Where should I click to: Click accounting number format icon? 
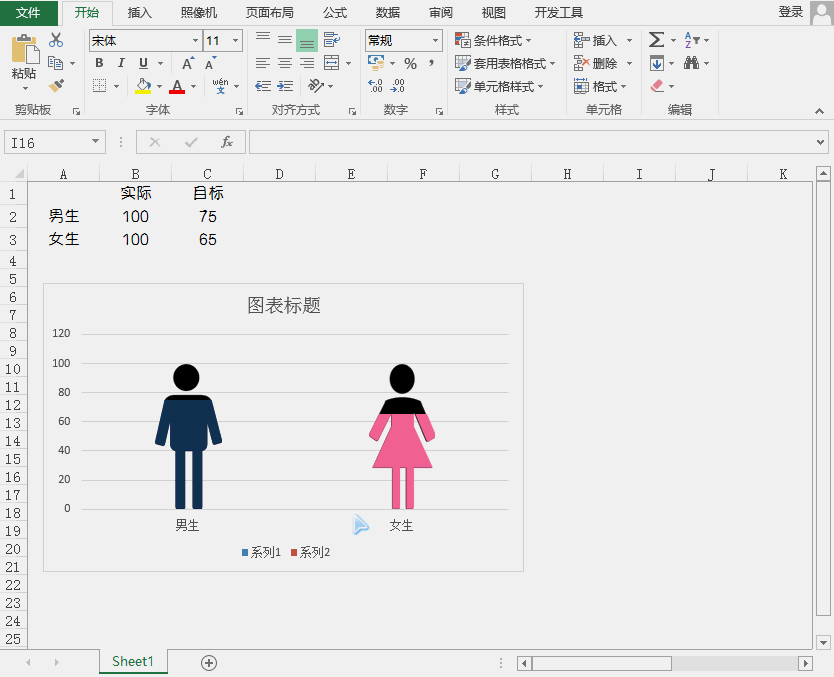pos(376,63)
